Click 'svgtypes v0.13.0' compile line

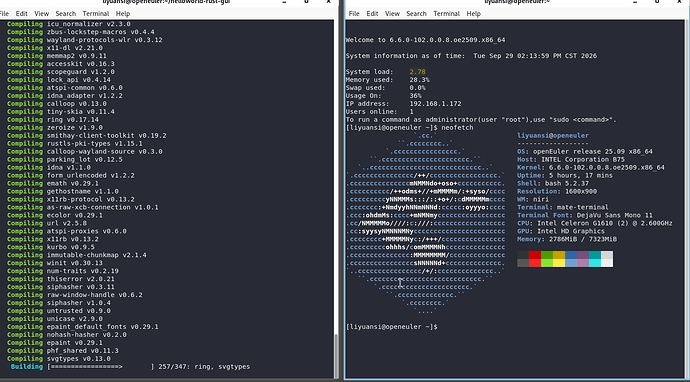click(59, 359)
